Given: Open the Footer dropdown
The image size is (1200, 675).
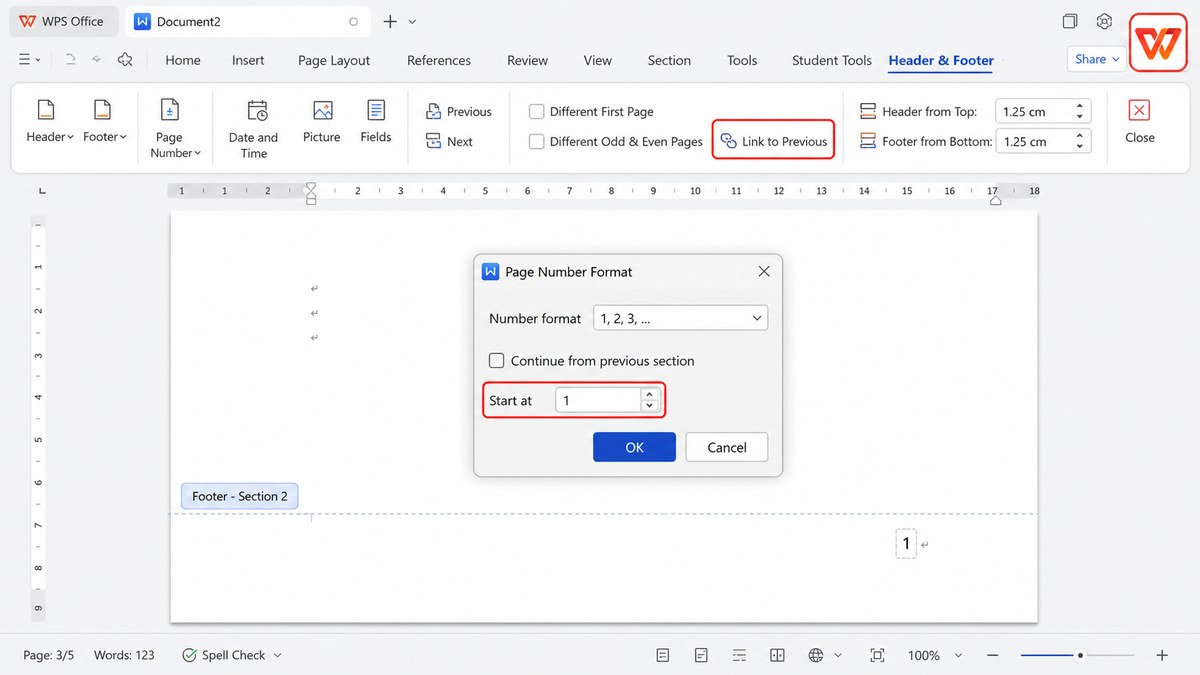Looking at the screenshot, I should (105, 122).
